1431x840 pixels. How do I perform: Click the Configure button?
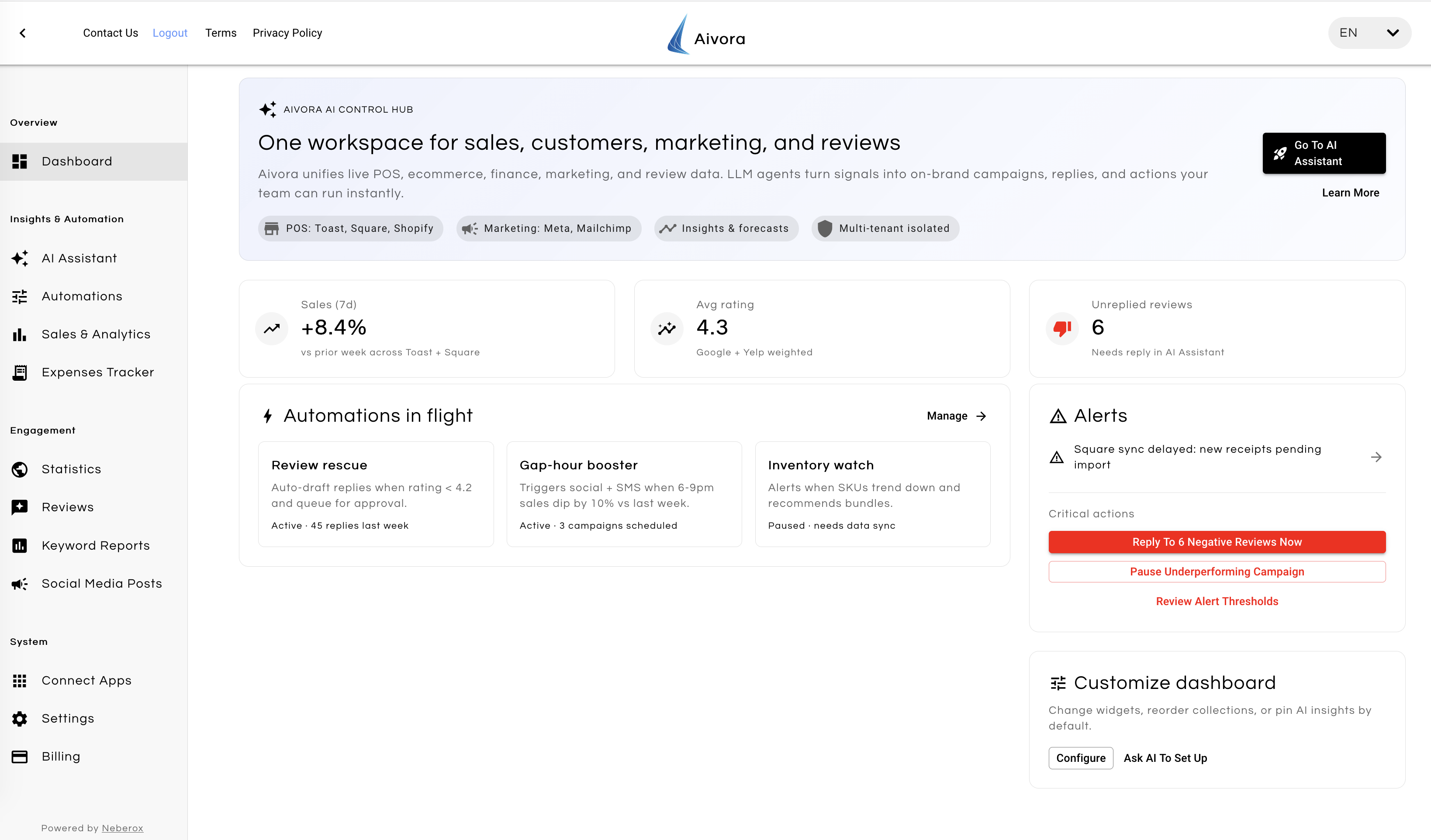(x=1080, y=758)
